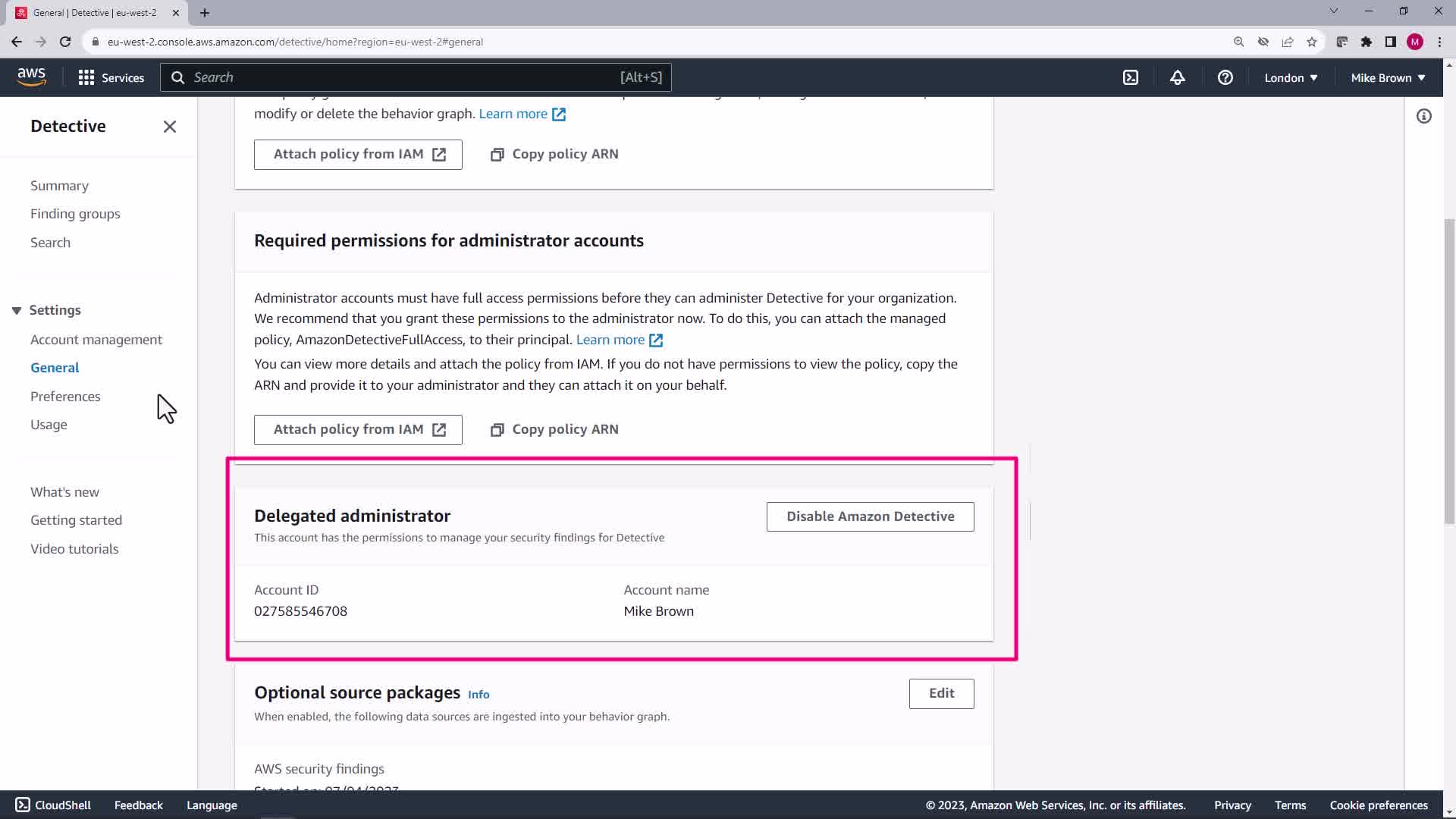Go to Account management settings page
The height and width of the screenshot is (819, 1456).
pos(96,340)
